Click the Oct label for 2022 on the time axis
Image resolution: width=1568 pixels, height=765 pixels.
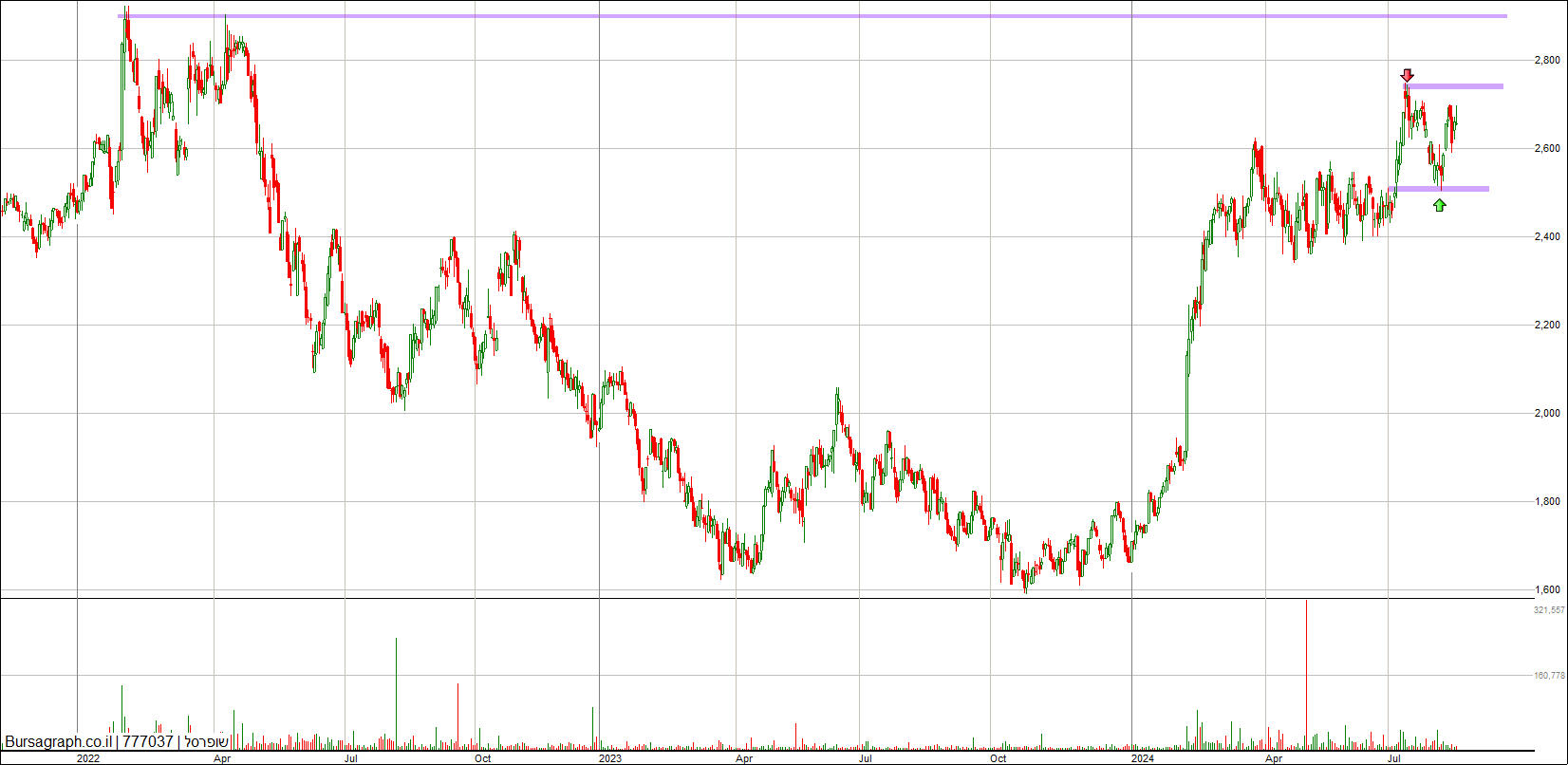[482, 758]
